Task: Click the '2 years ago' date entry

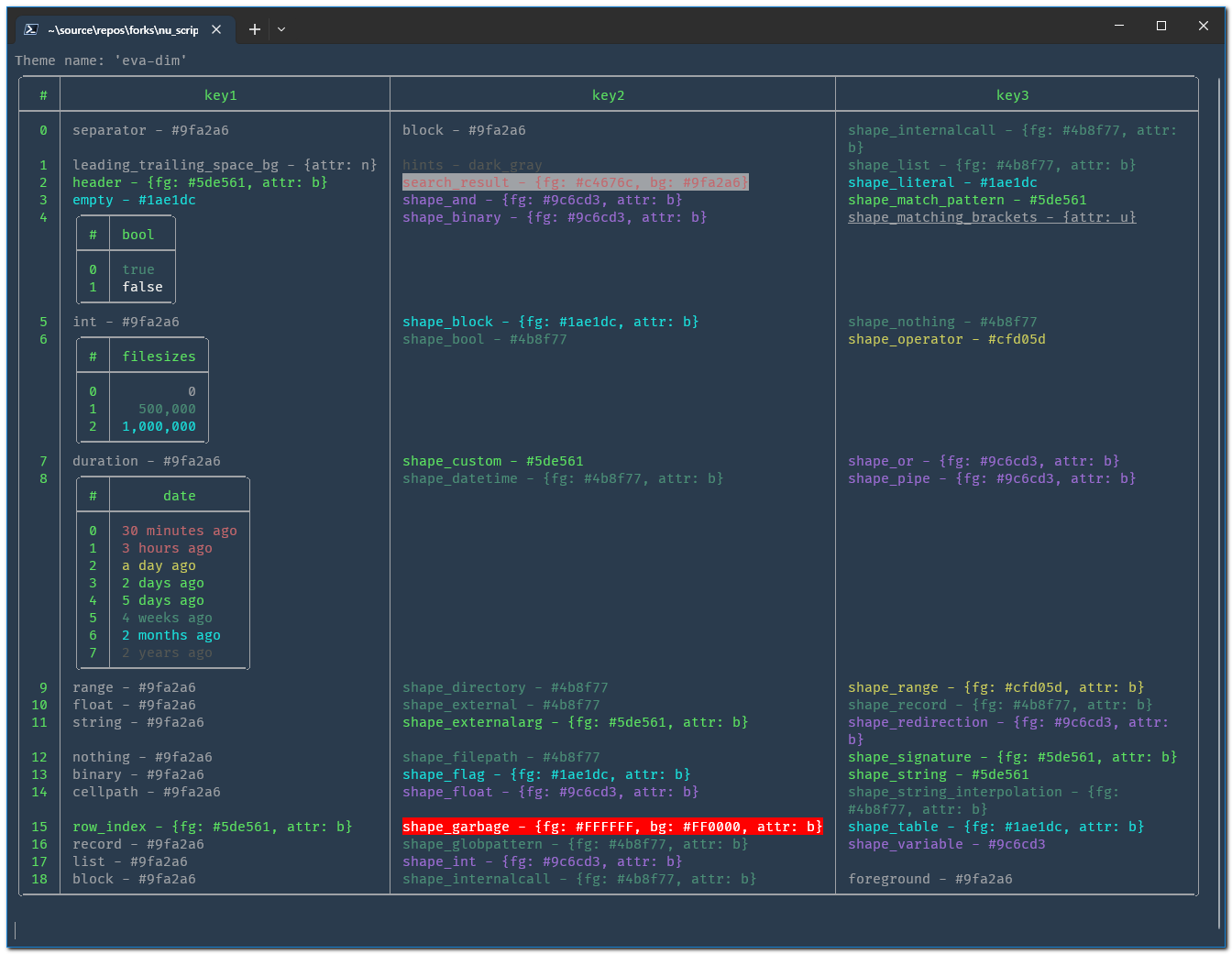Action: point(167,652)
